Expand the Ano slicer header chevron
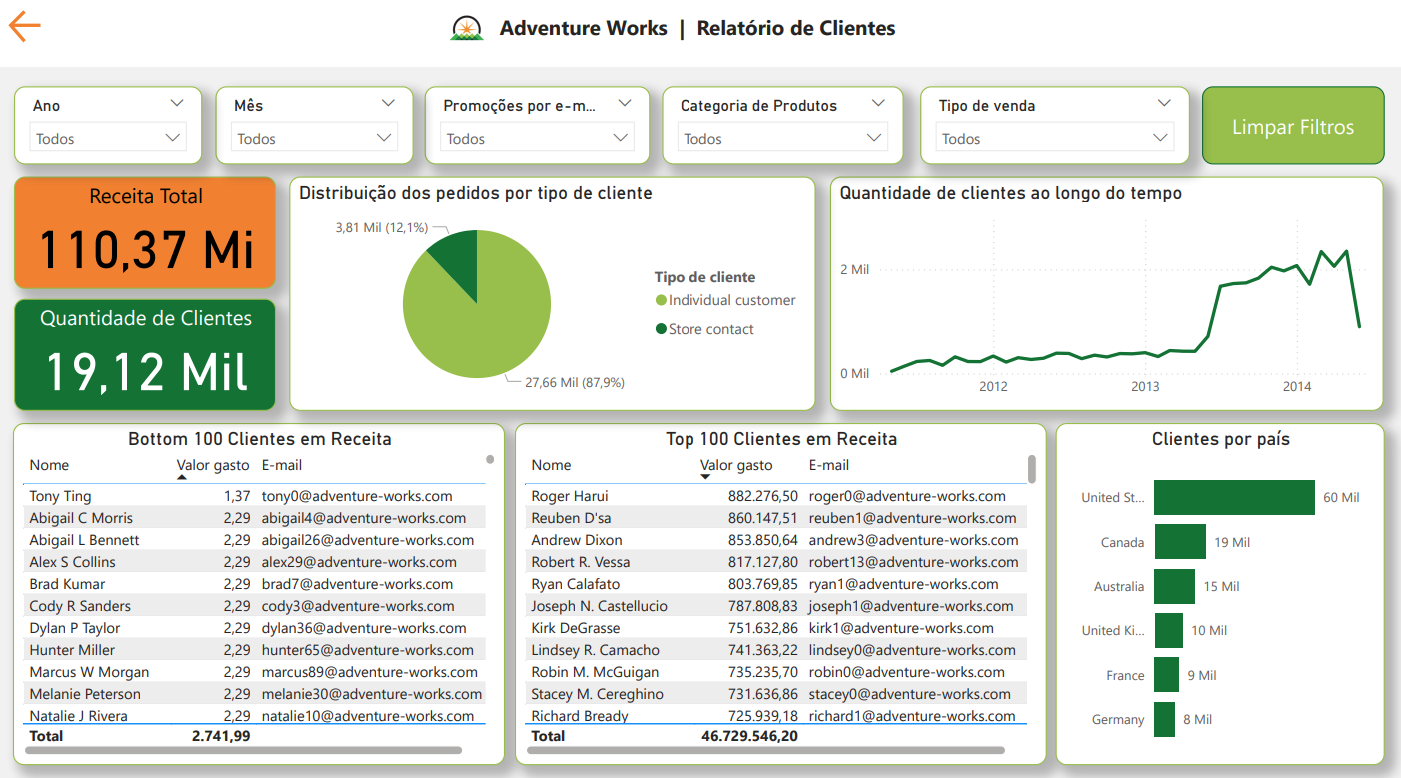The height and width of the screenshot is (778, 1401). point(177,103)
